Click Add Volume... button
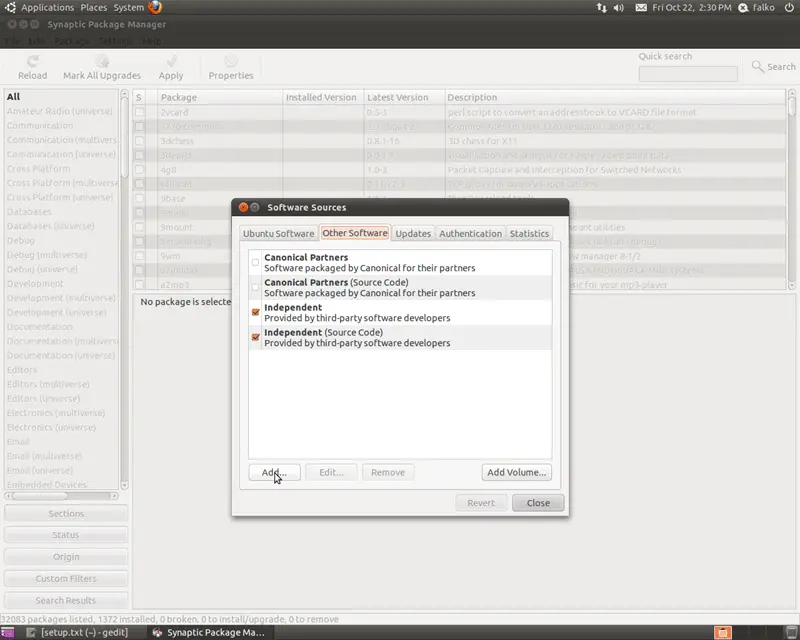 pos(516,473)
